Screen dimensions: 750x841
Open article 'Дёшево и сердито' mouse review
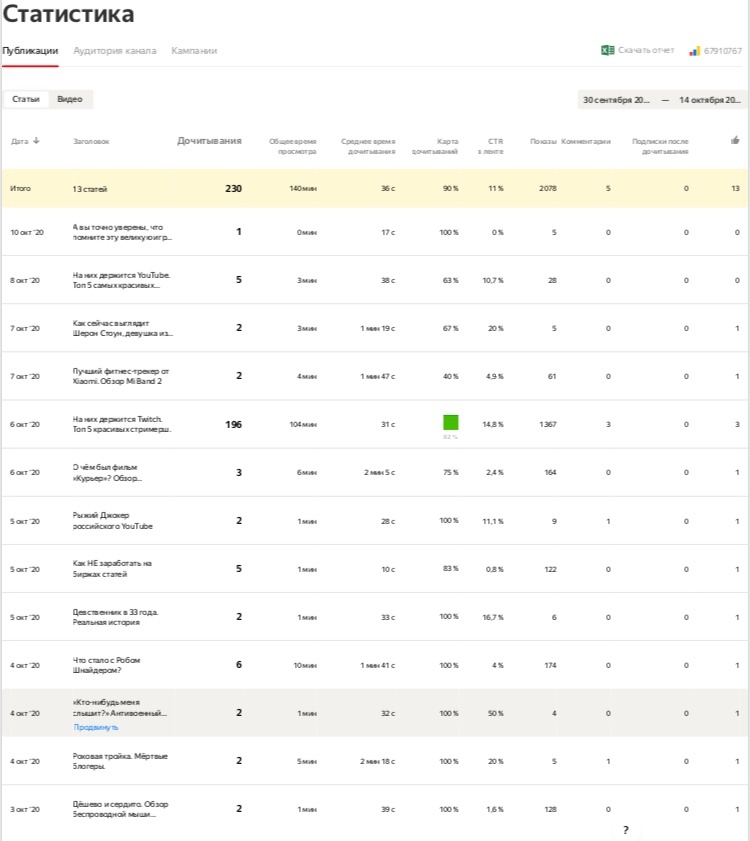[121, 809]
